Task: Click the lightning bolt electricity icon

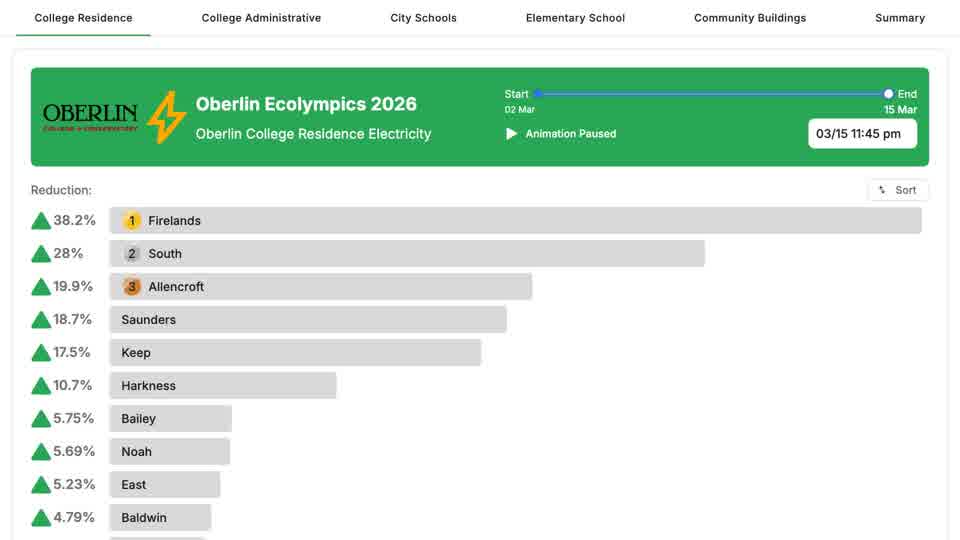Action: click(167, 117)
